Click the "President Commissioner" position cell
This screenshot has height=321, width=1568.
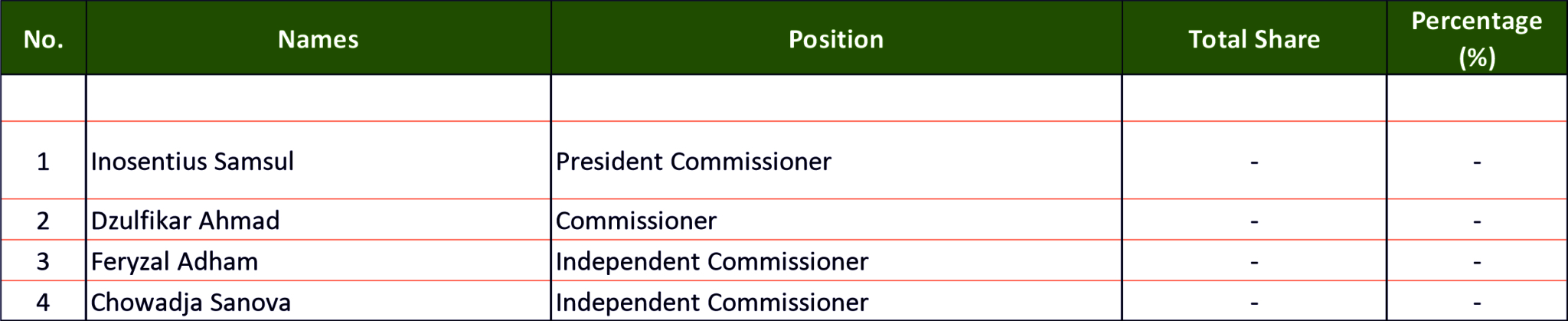[693, 162]
